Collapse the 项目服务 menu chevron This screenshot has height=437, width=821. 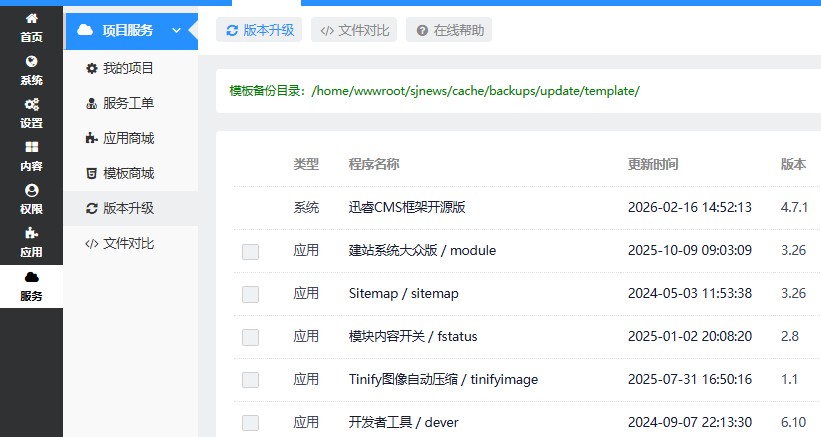[x=176, y=30]
